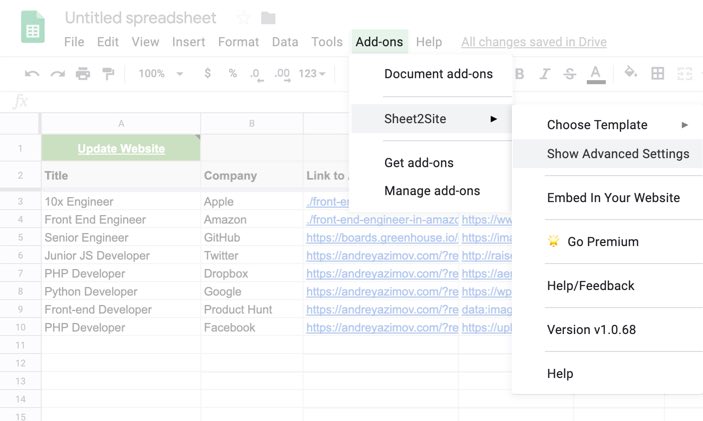Star the Untitled spreadsheet
This screenshot has height=421, width=703.
243,18
